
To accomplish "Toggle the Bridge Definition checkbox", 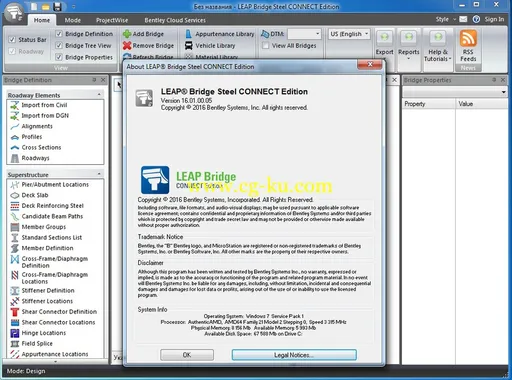I will tap(59, 34).
